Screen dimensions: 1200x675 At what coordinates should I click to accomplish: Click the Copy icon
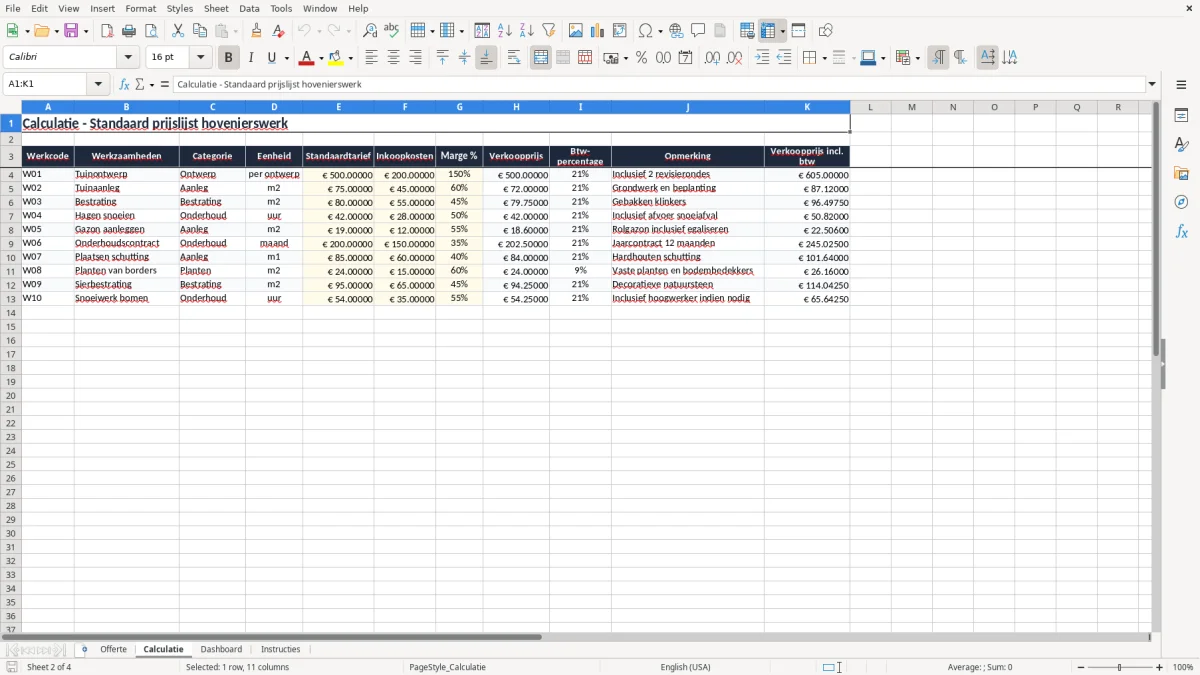(200, 31)
